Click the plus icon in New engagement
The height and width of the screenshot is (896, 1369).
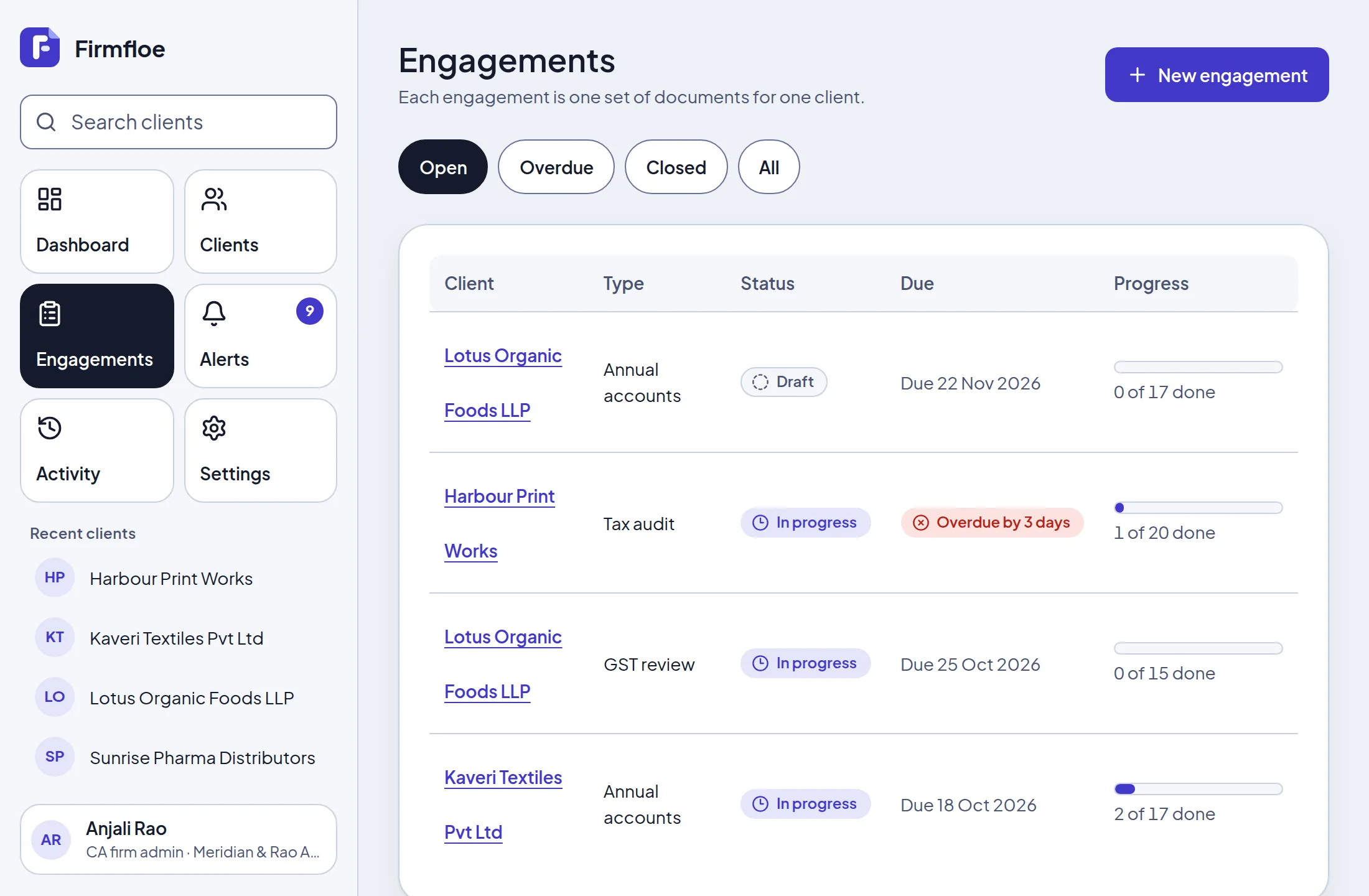coord(1138,75)
